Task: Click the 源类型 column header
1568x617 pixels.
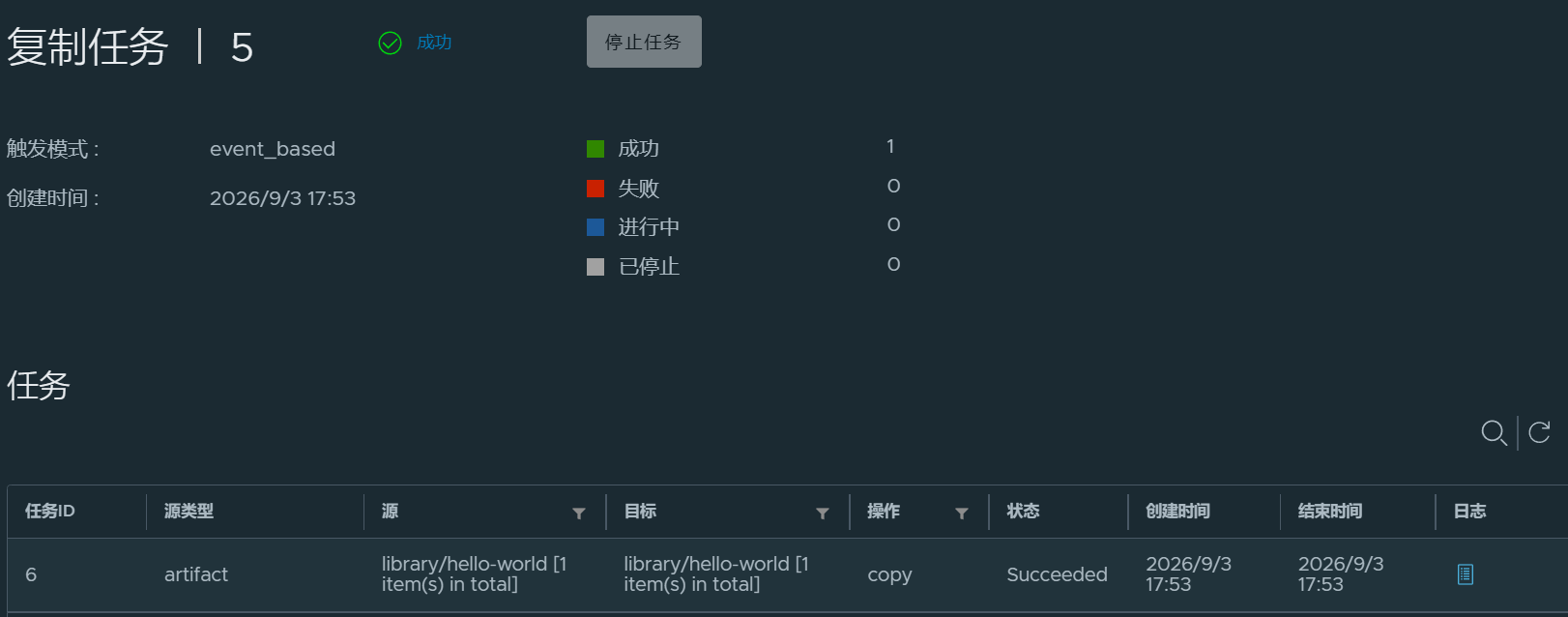Action: pos(189,511)
